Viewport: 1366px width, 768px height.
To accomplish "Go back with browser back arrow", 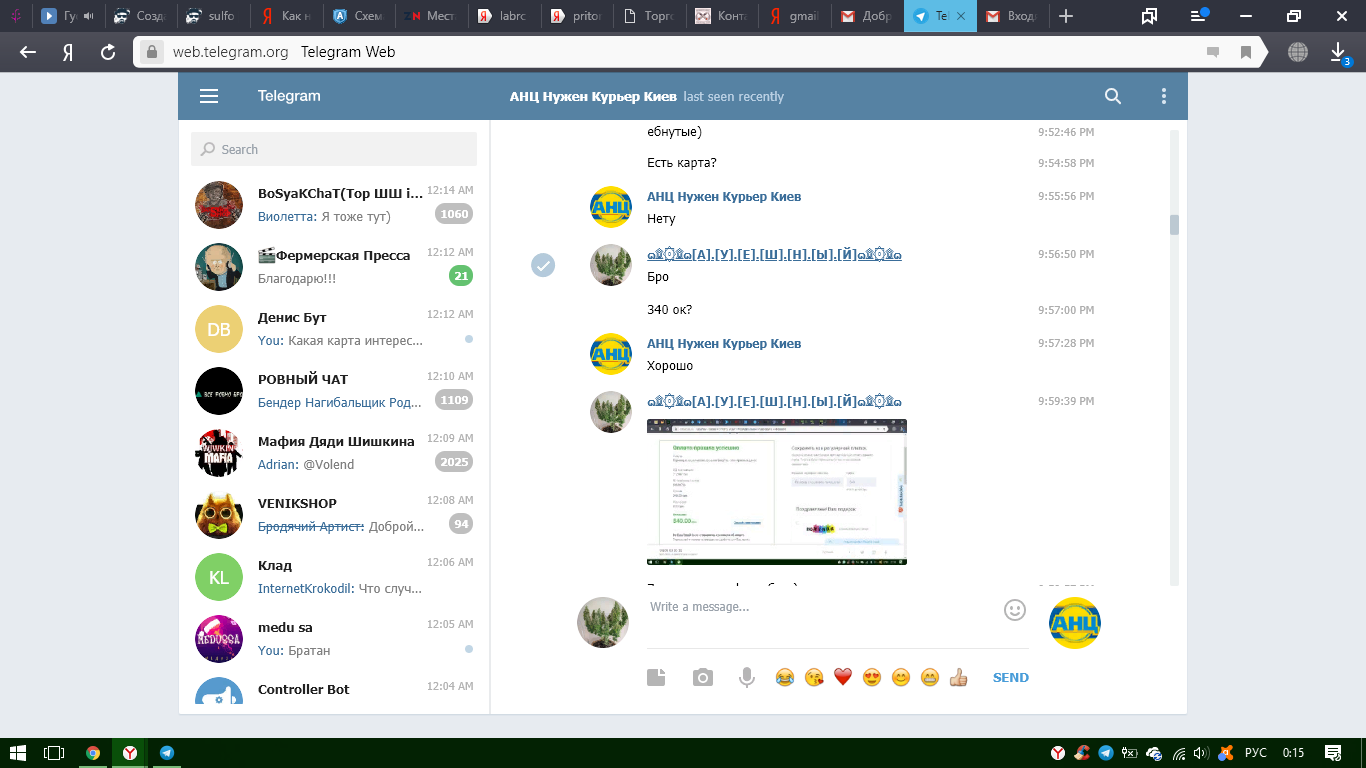I will [28, 52].
